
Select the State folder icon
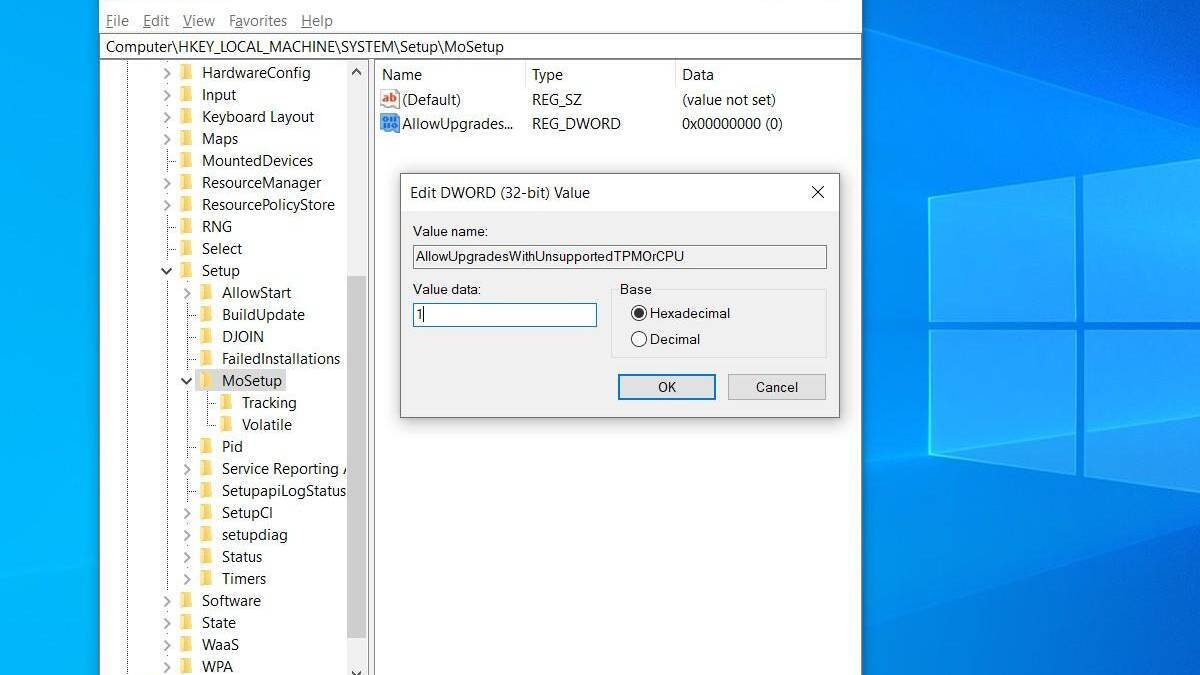187,622
